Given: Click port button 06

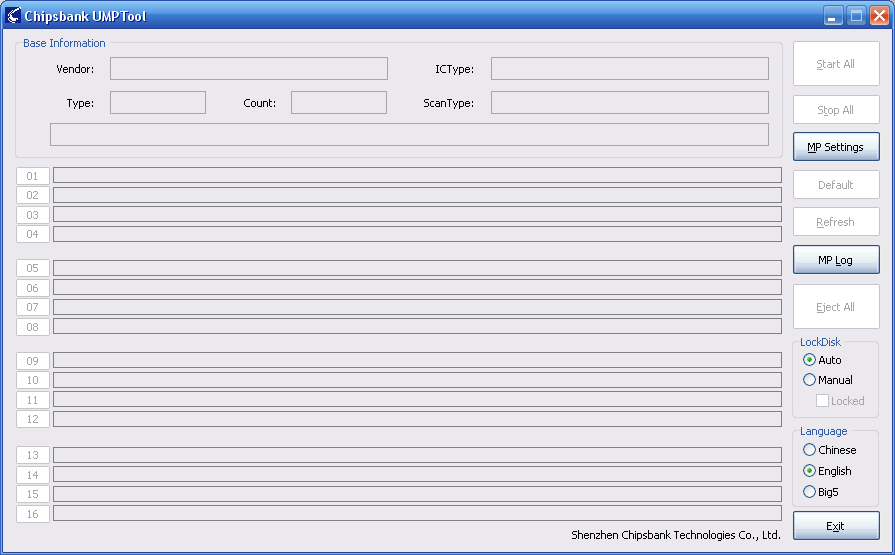Looking at the screenshot, I should tap(33, 288).
